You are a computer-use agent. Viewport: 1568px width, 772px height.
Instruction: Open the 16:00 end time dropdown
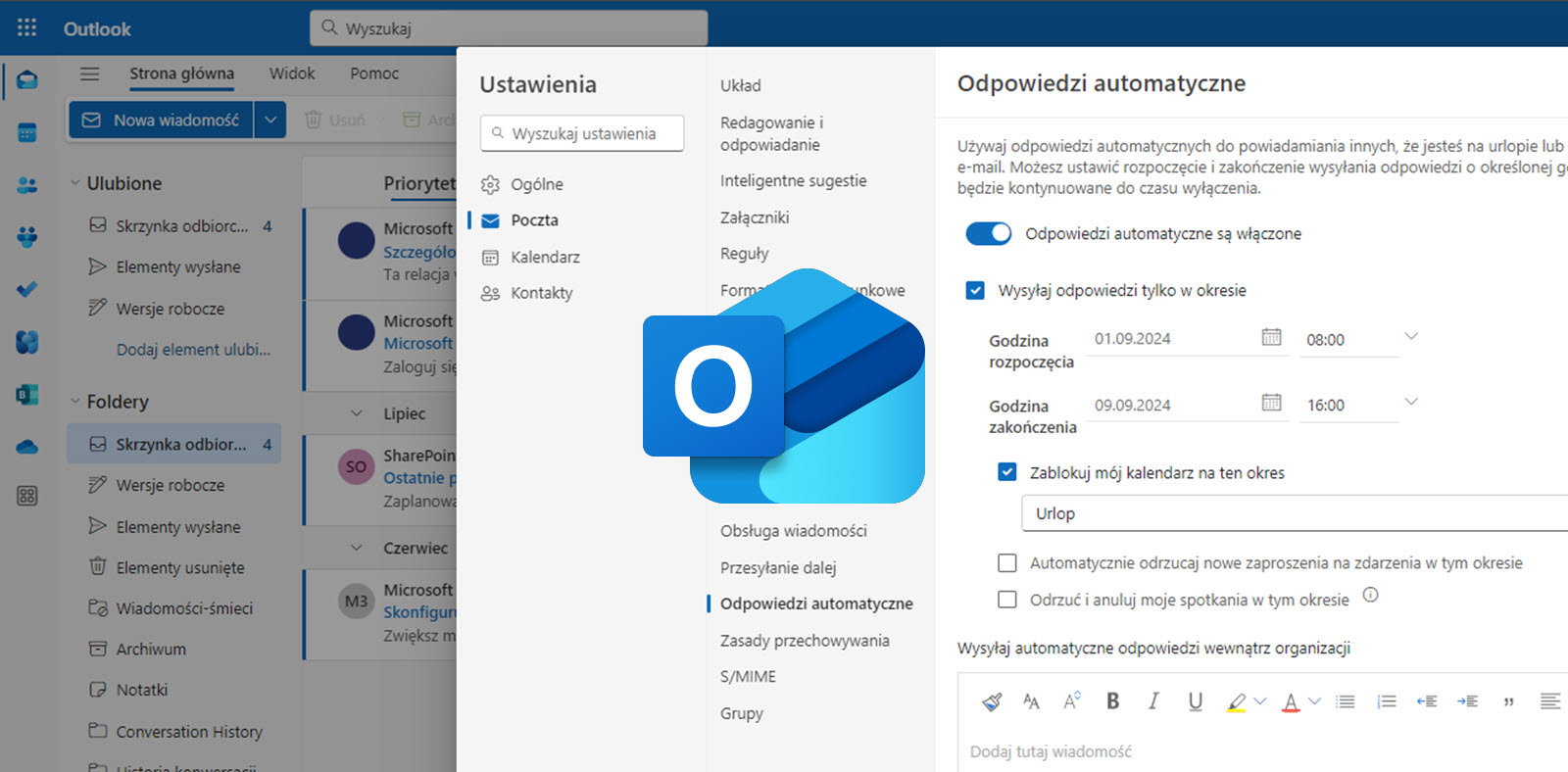tap(1410, 403)
